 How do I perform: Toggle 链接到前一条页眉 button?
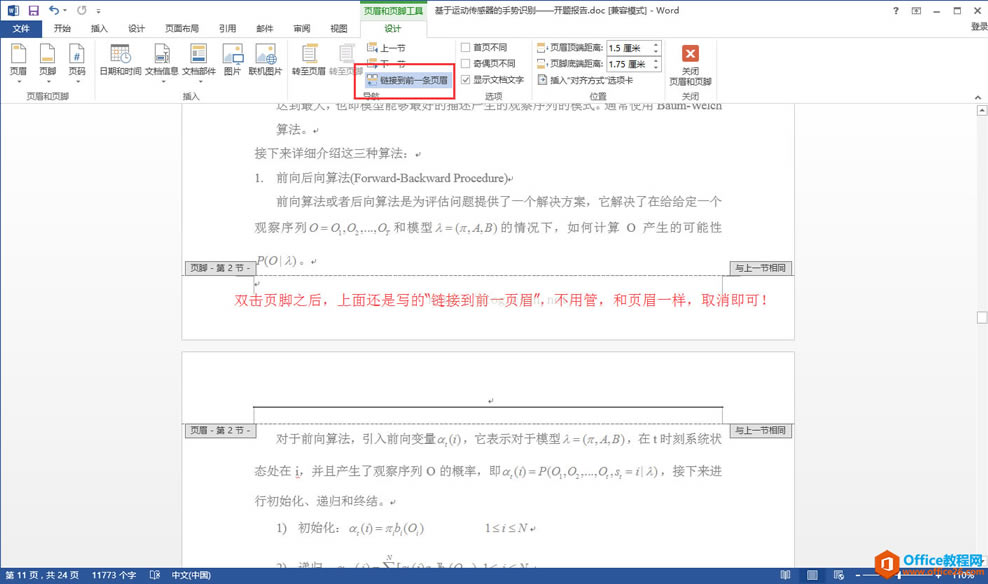408,80
